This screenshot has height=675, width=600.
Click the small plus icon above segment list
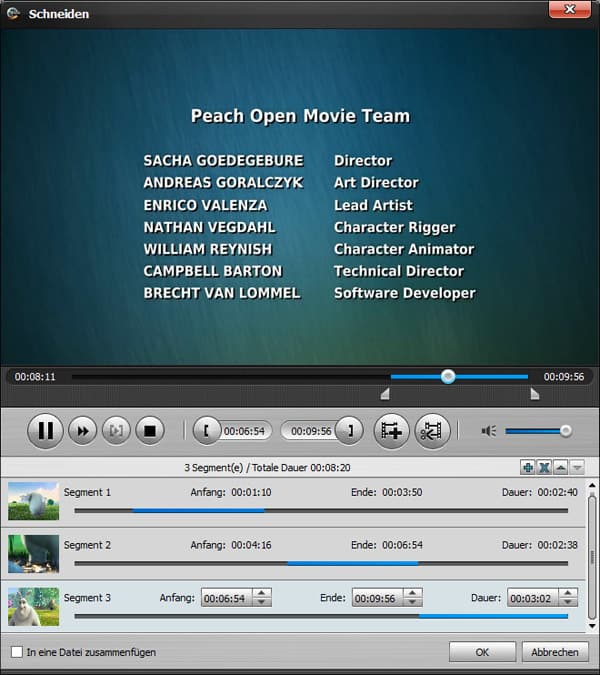pos(527,468)
